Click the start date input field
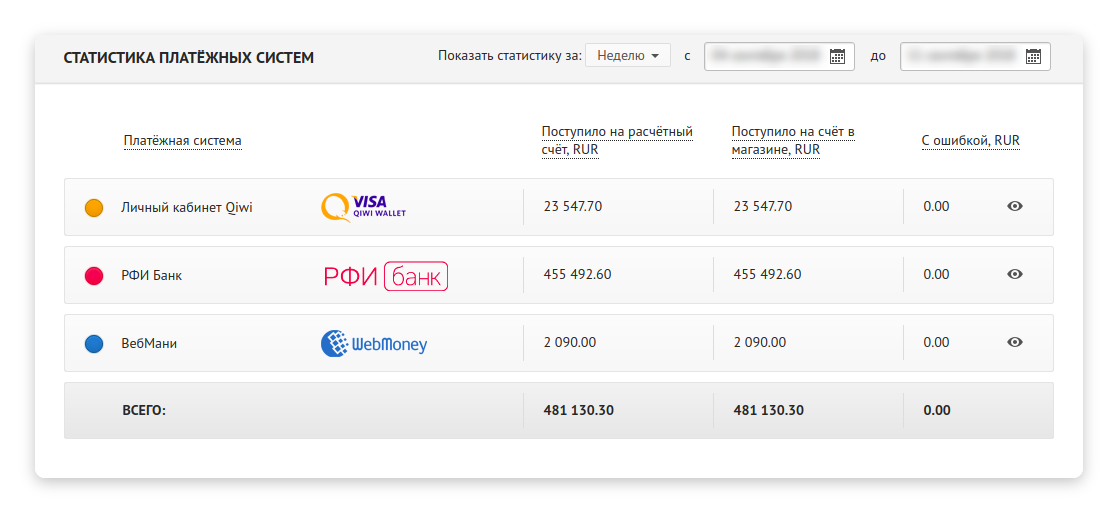Screen dimensions: 1118x513 765,56
